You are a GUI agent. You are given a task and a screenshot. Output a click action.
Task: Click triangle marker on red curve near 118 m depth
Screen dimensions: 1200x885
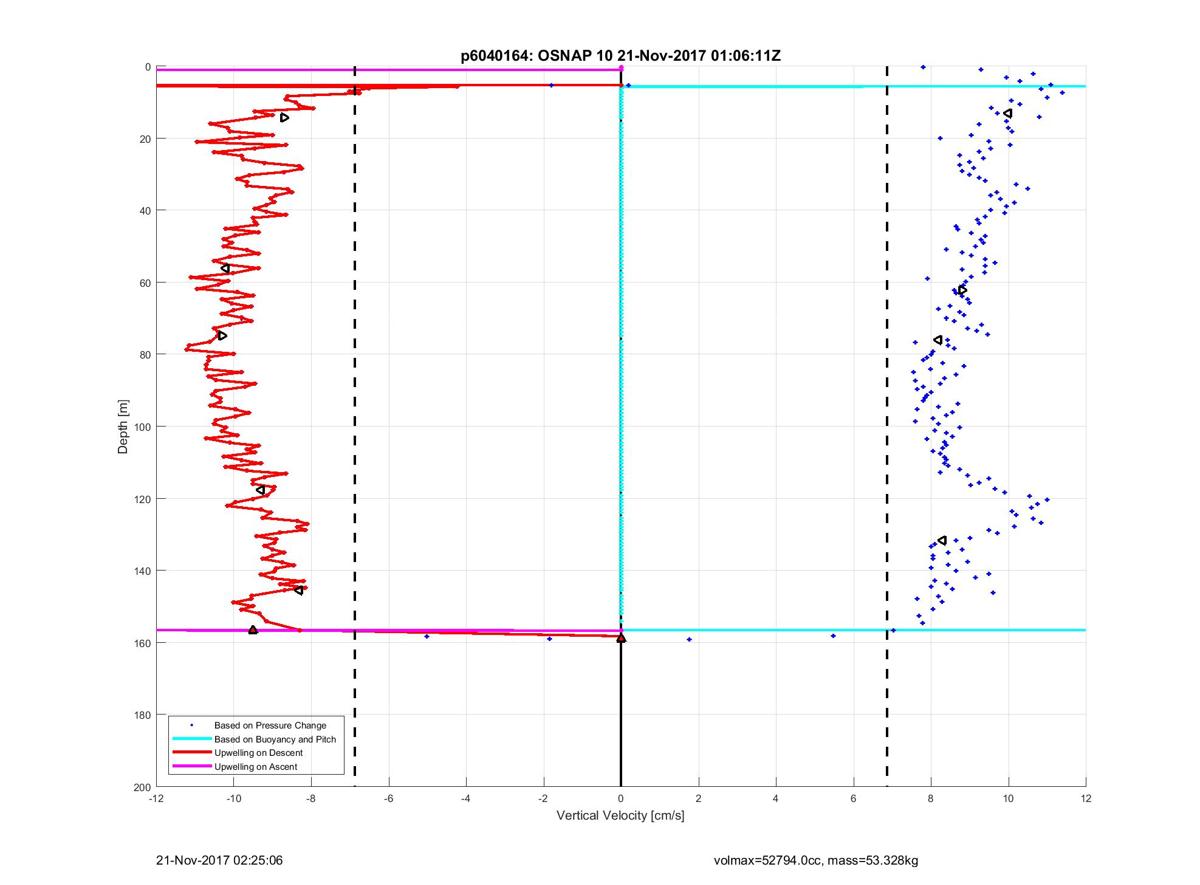pyautogui.click(x=260, y=490)
